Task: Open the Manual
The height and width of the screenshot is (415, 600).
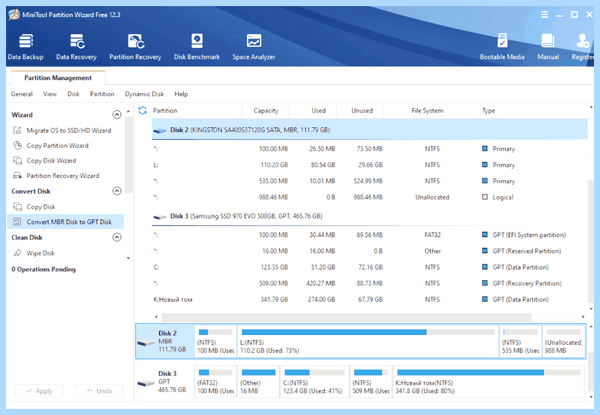Action: [548, 47]
